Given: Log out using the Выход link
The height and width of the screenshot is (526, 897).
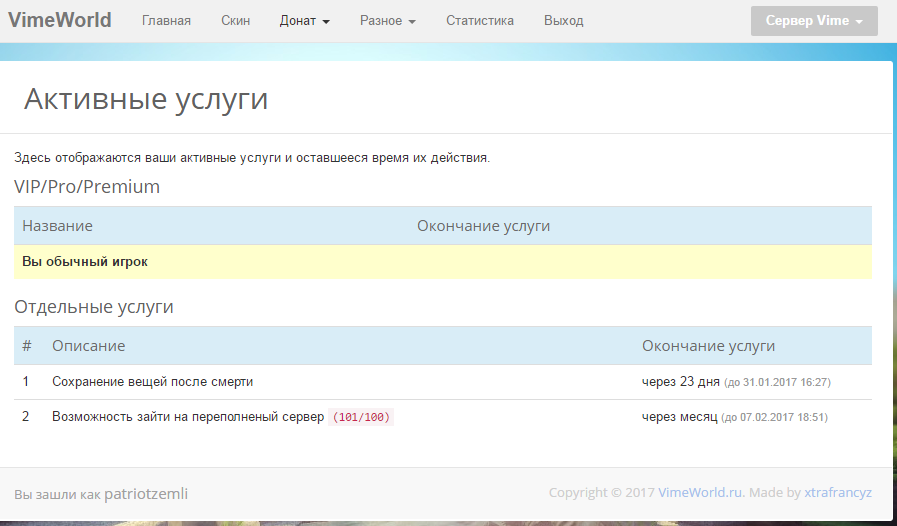Looking at the screenshot, I should 563,21.
